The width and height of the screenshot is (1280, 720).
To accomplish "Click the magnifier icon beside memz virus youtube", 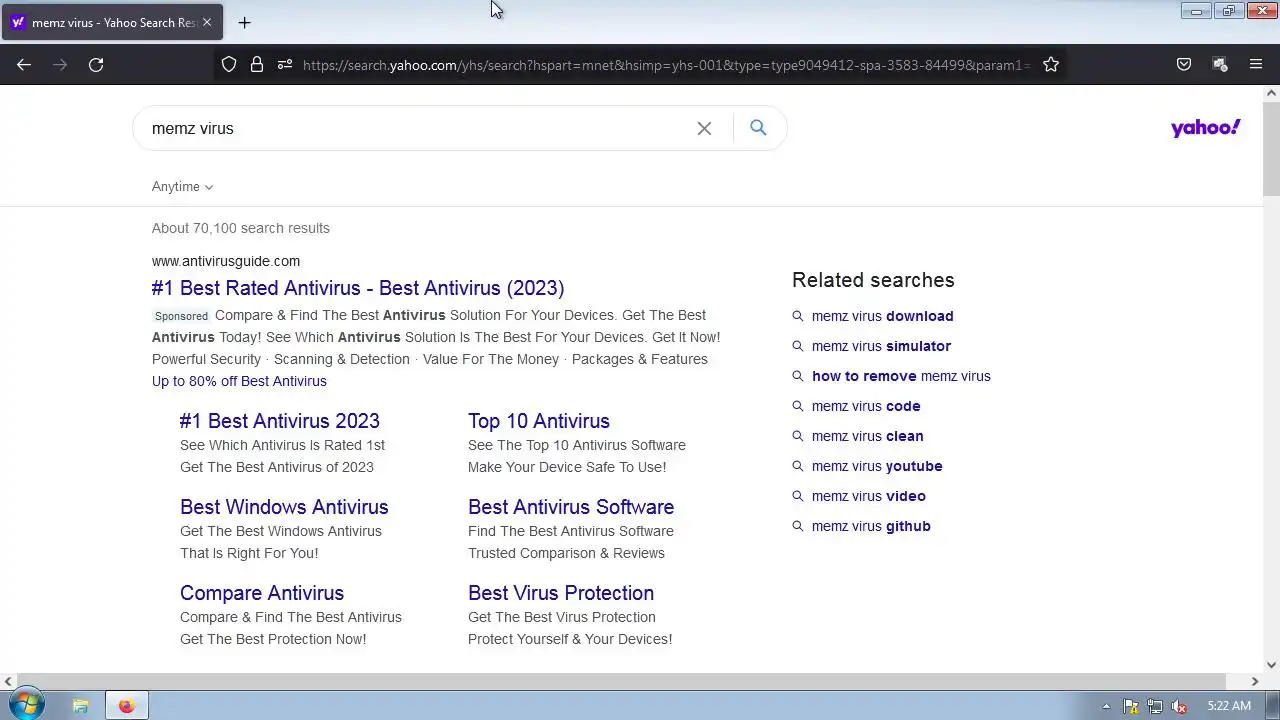I will (798, 466).
